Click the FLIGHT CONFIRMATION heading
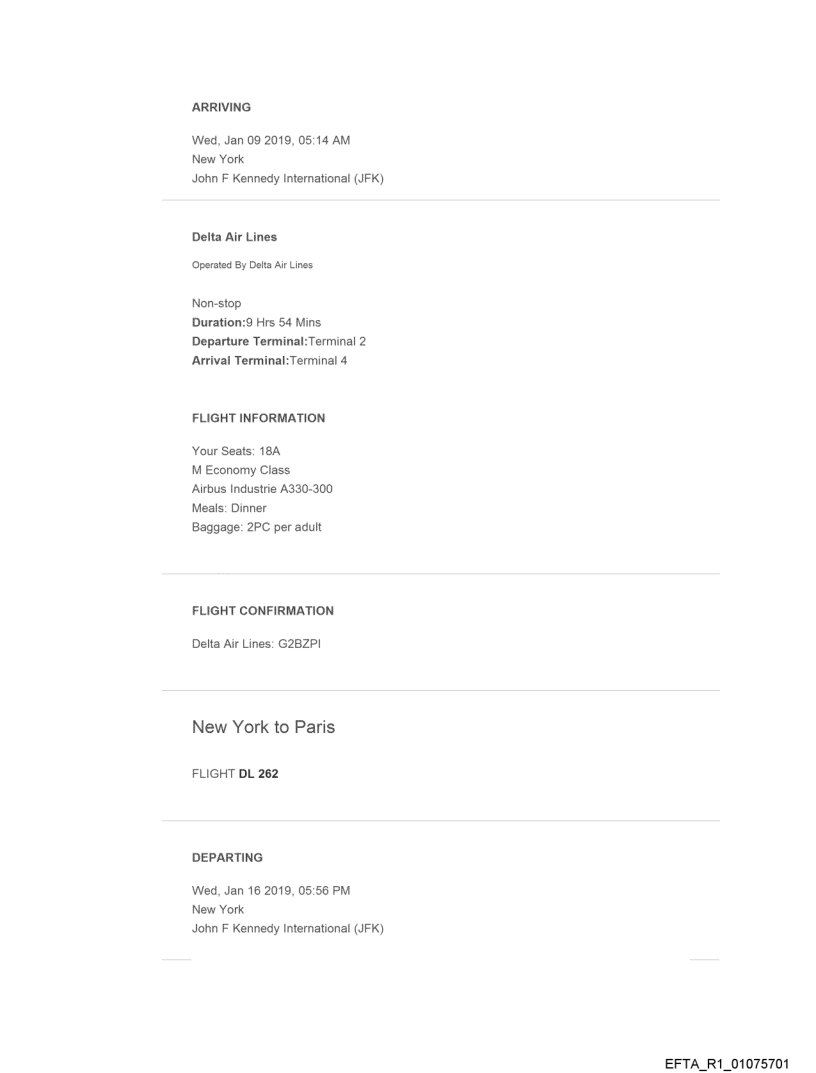Viewport: 816px width, 1073px height. pos(262,610)
